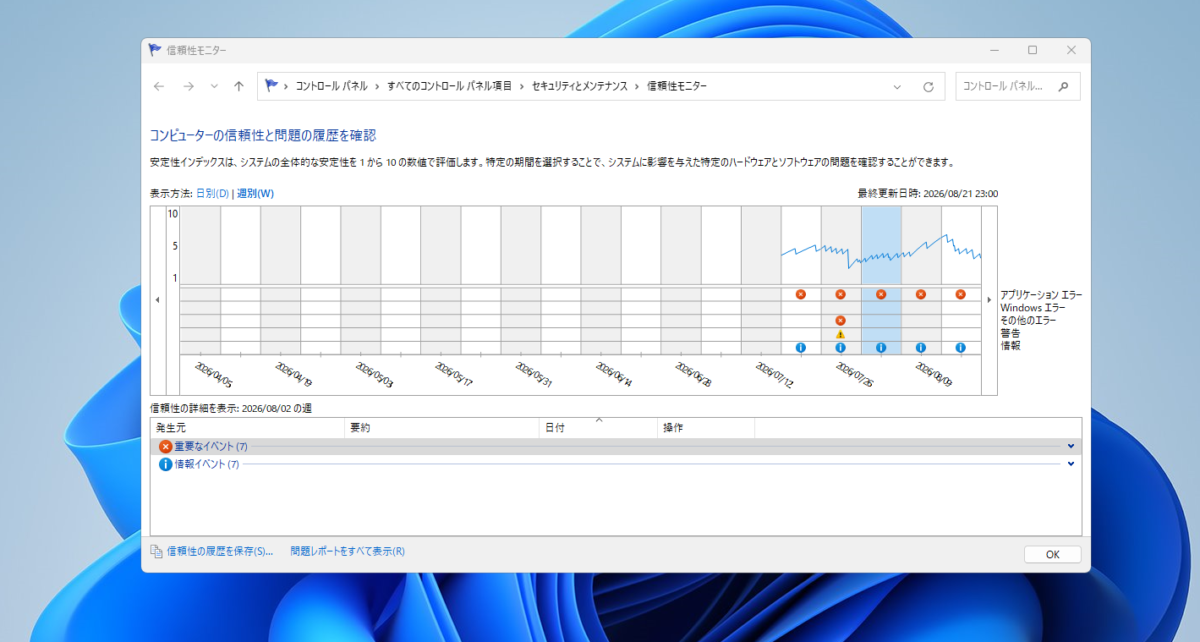Click the document icon beside 信頼性の履歴を保存

(x=156, y=551)
